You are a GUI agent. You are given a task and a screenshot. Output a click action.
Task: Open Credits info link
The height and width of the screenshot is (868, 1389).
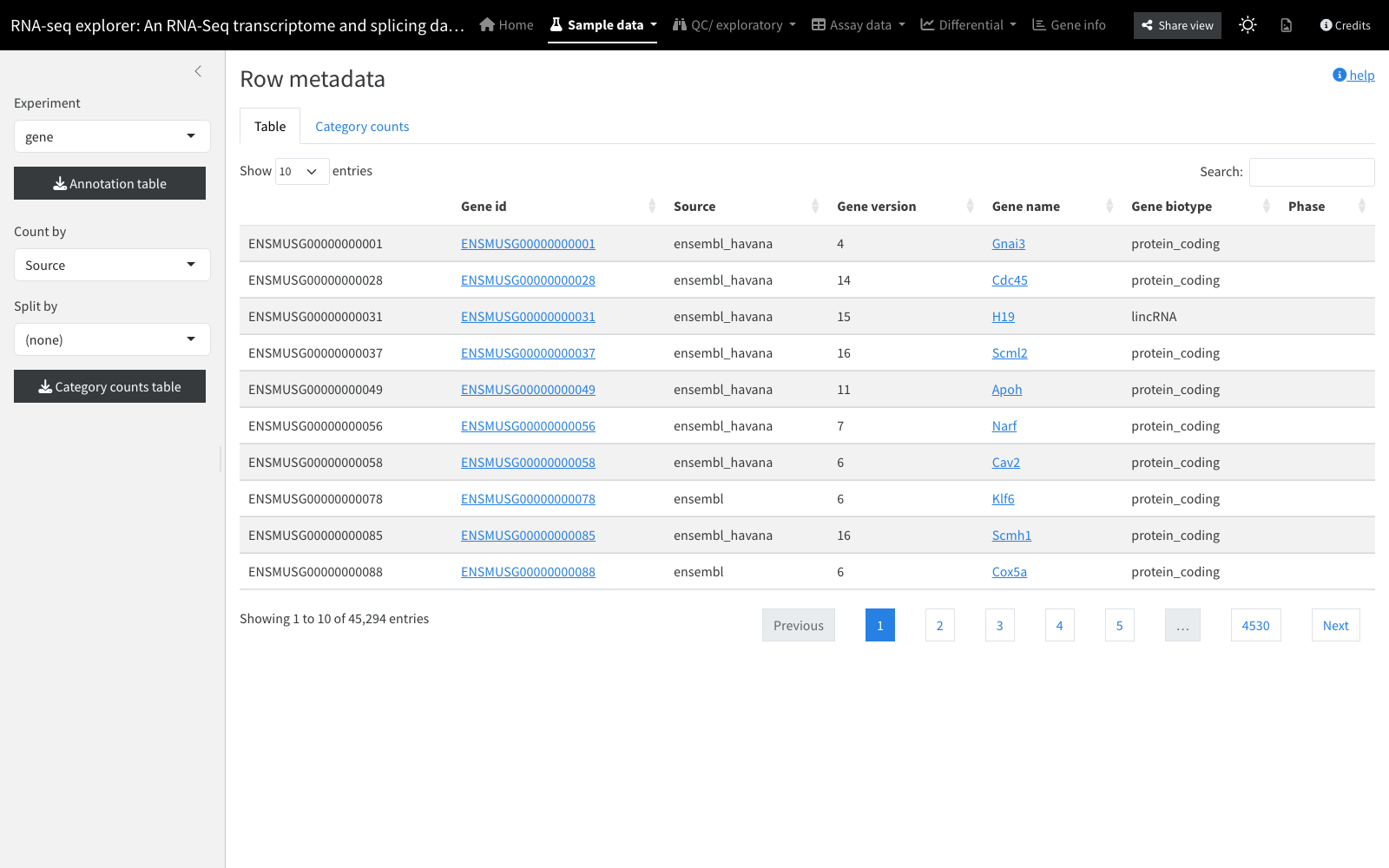(1346, 25)
